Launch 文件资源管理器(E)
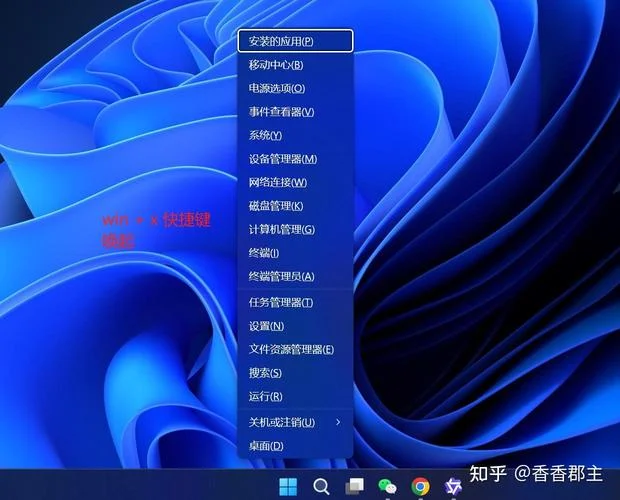 pyautogui.click(x=295, y=349)
